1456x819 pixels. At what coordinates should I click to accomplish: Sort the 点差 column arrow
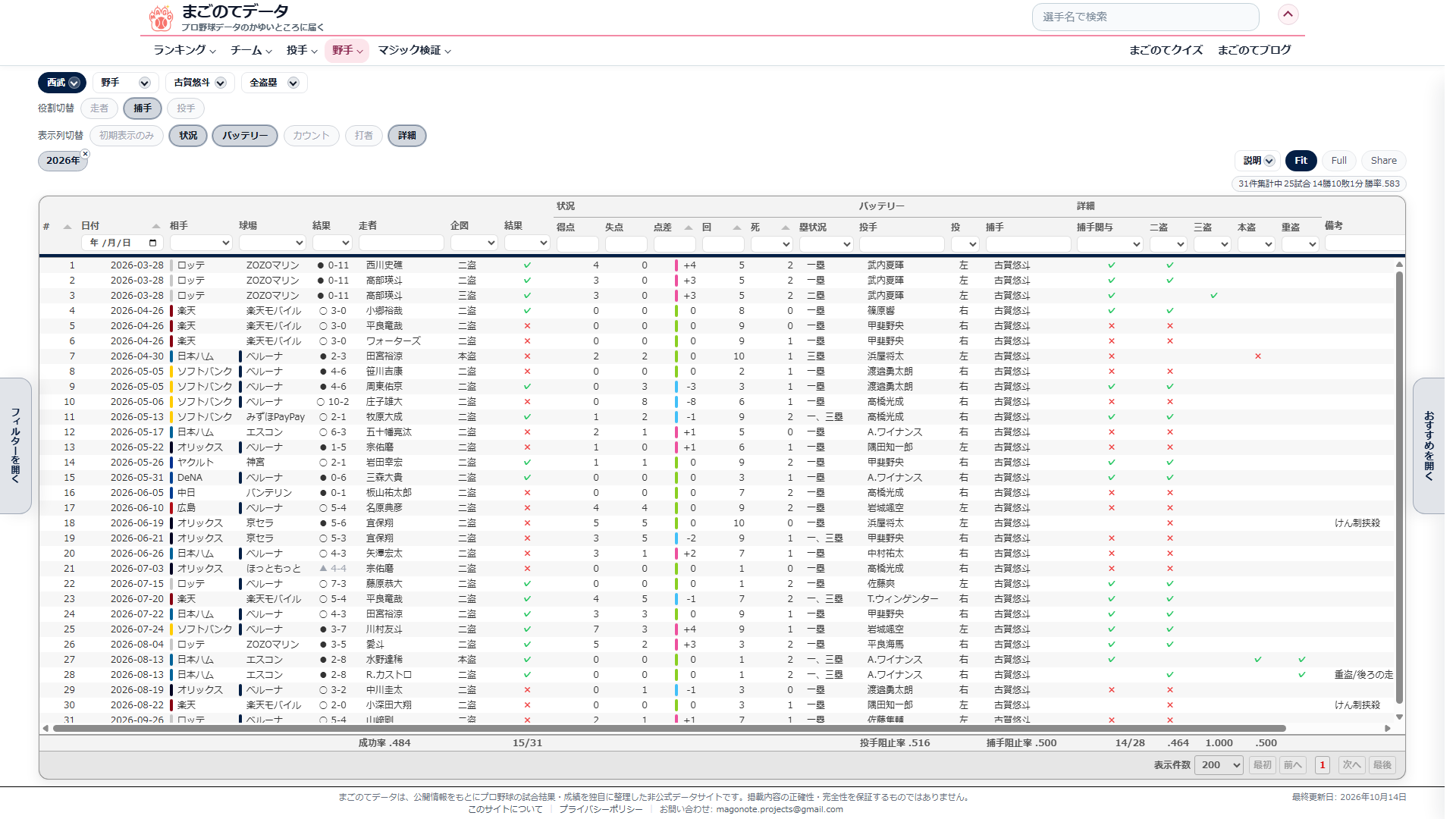[688, 227]
